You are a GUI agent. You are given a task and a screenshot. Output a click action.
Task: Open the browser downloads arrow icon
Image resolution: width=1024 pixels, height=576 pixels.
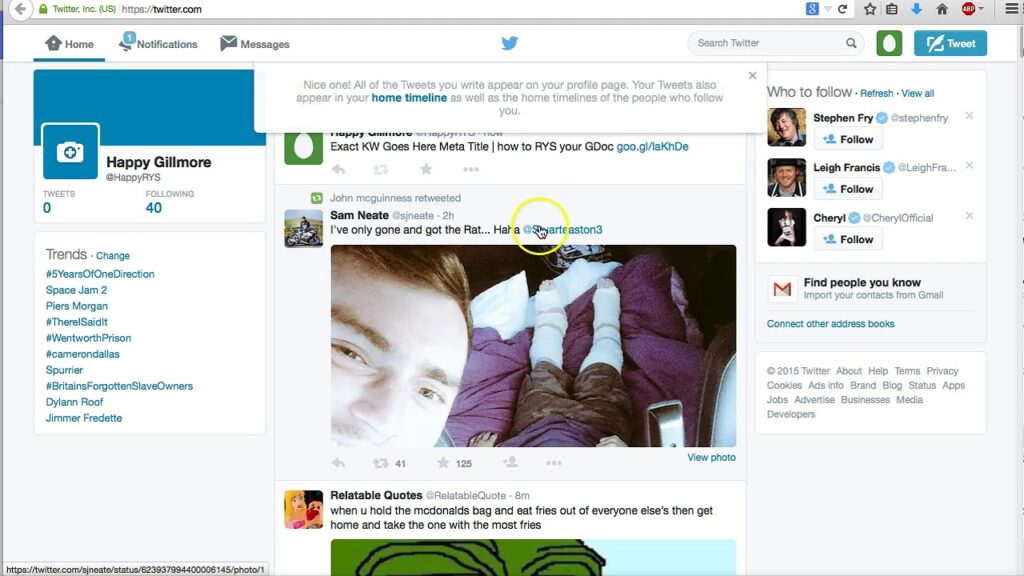tap(916, 9)
